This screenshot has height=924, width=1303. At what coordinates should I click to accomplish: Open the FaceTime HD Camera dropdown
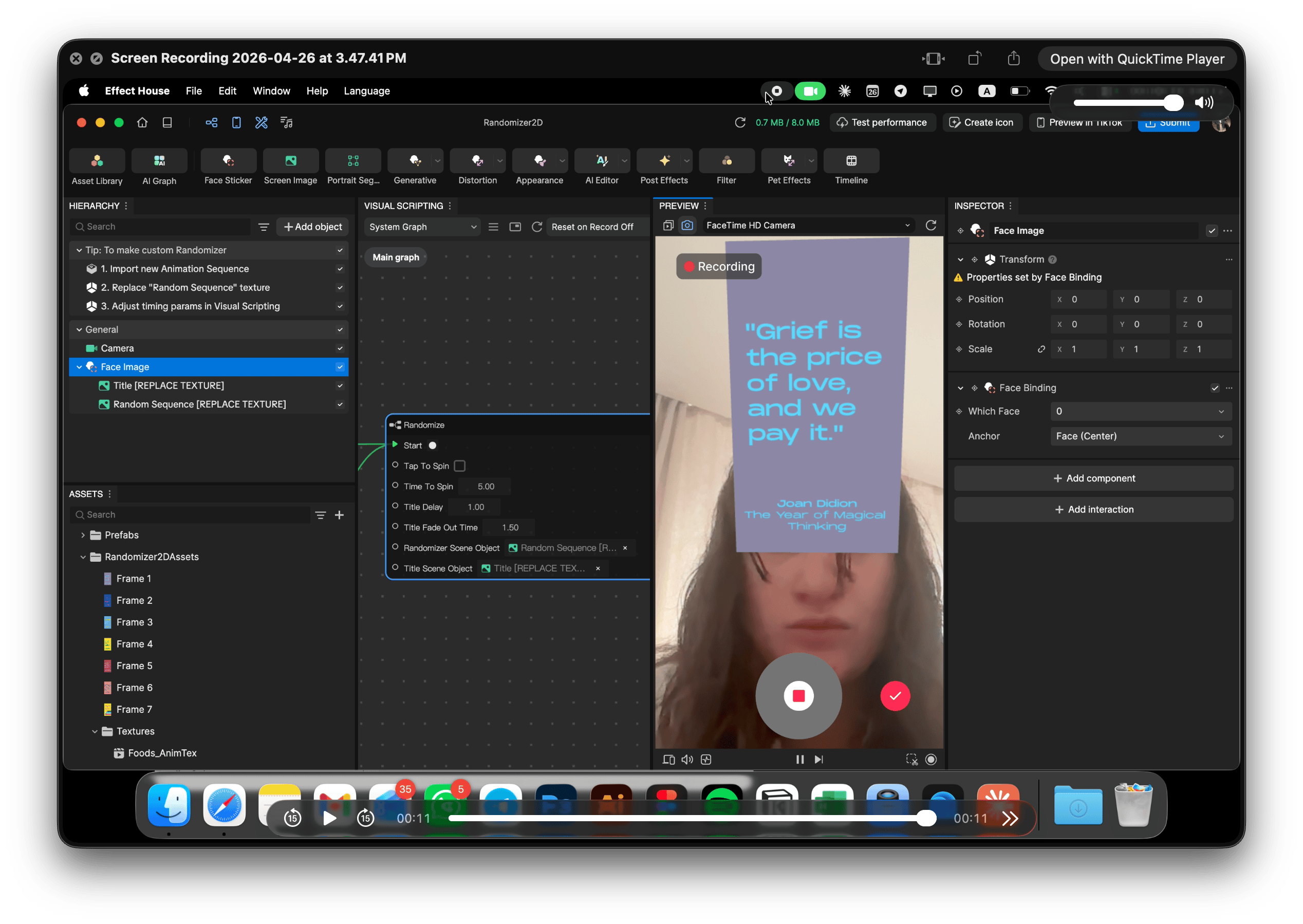point(808,225)
